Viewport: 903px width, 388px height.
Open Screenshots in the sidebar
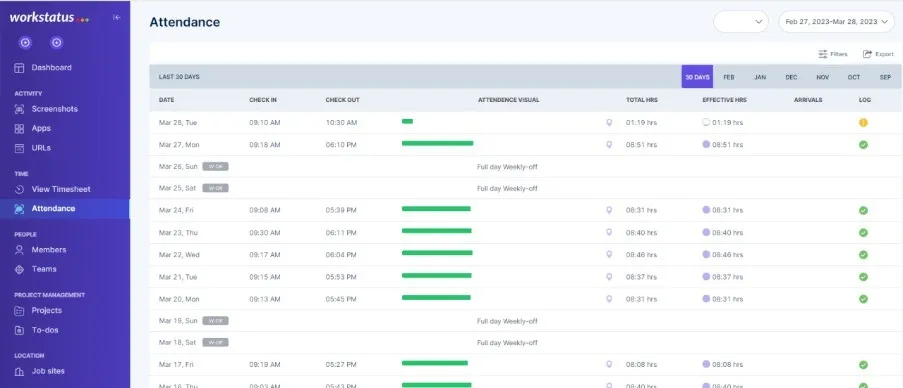point(54,109)
